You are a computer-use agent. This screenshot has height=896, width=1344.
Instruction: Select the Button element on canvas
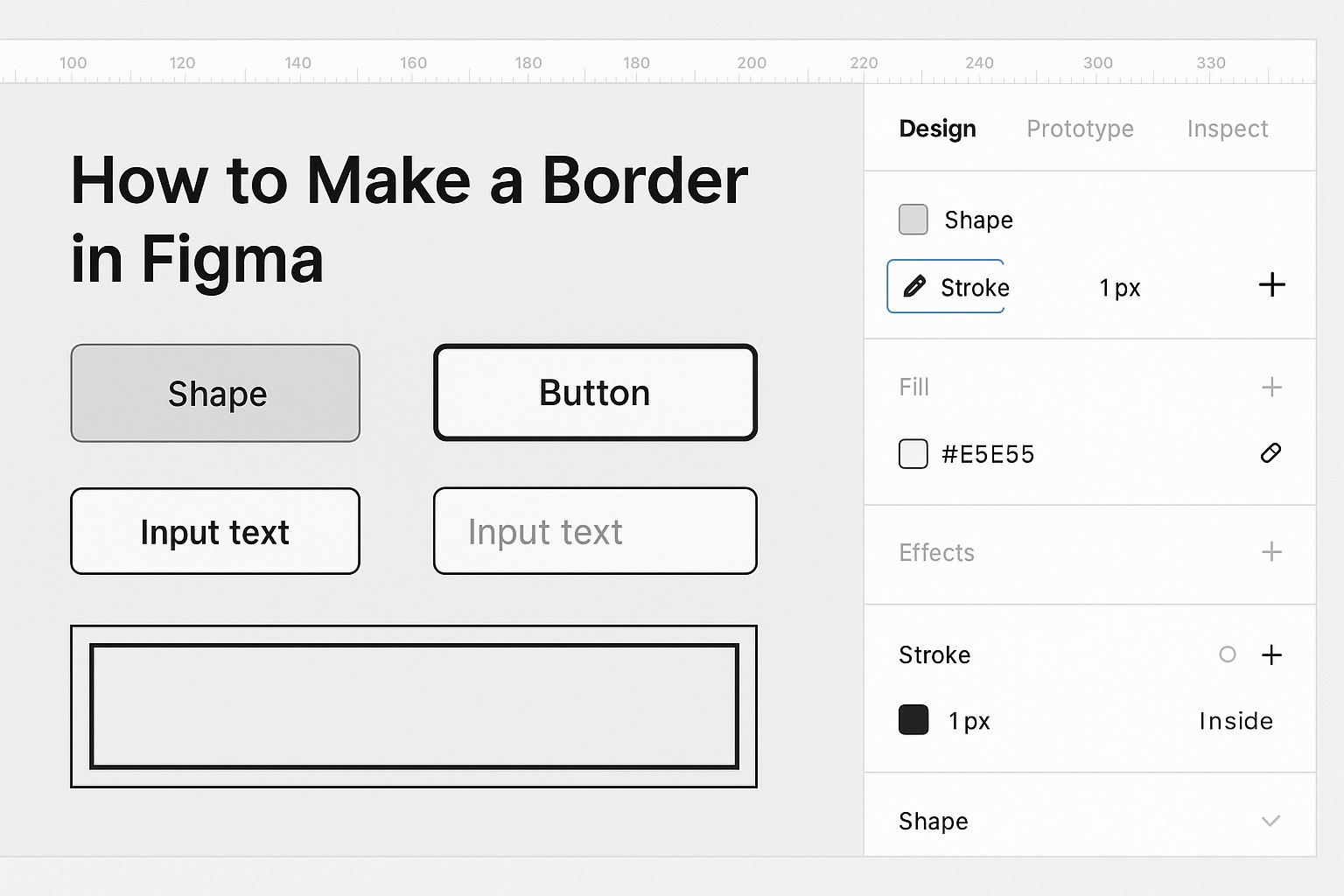pos(595,393)
